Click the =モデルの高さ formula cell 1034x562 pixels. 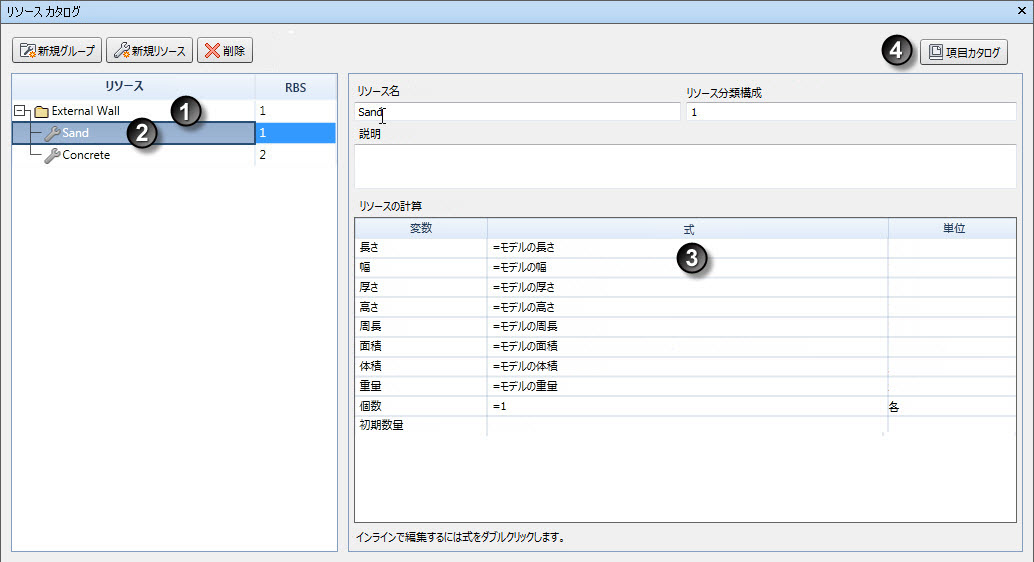(x=688, y=307)
